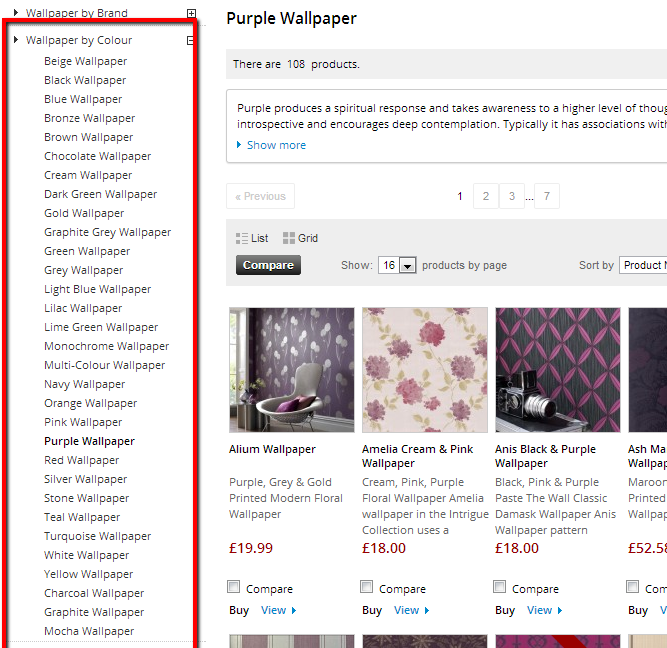The height and width of the screenshot is (648, 667).
Task: Open Anis Black & Purple product image
Action: pos(558,370)
